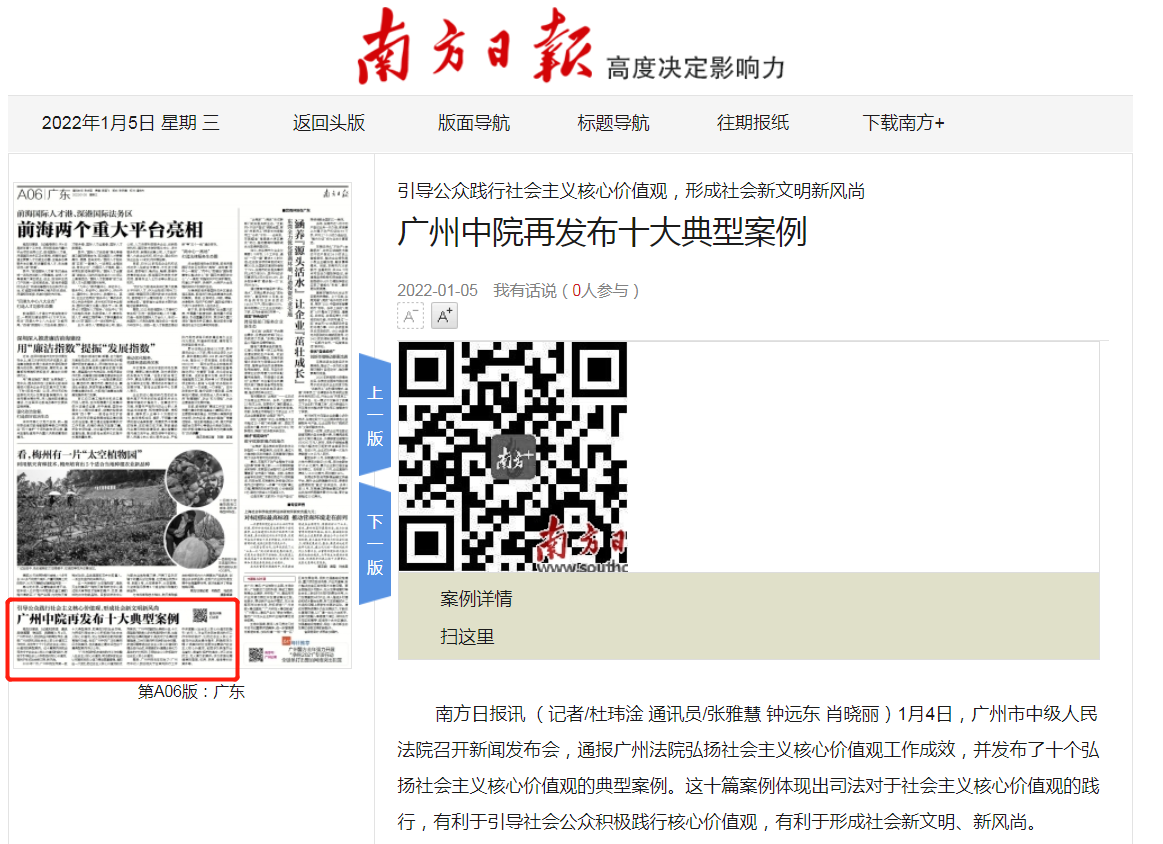Open the 我有话说 comments link
Image resolution: width=1163 pixels, height=844 pixels.
(524, 291)
